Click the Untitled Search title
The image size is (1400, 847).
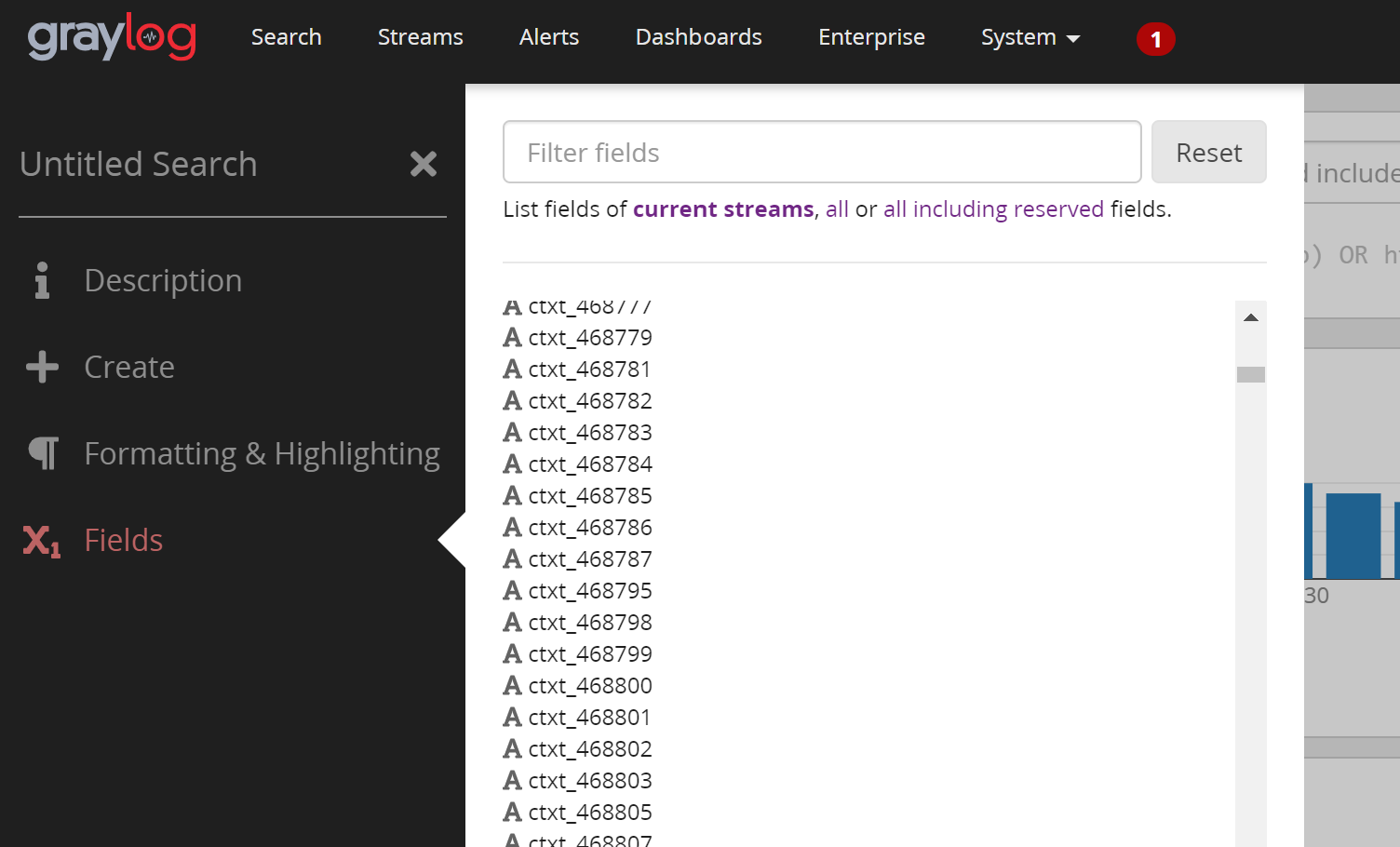pos(139,165)
